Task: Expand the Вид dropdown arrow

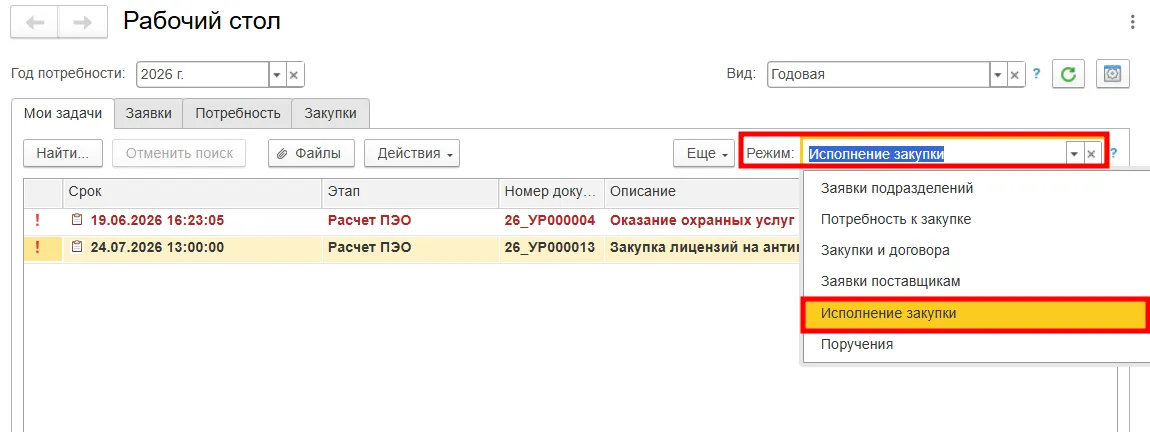Action: coord(998,75)
